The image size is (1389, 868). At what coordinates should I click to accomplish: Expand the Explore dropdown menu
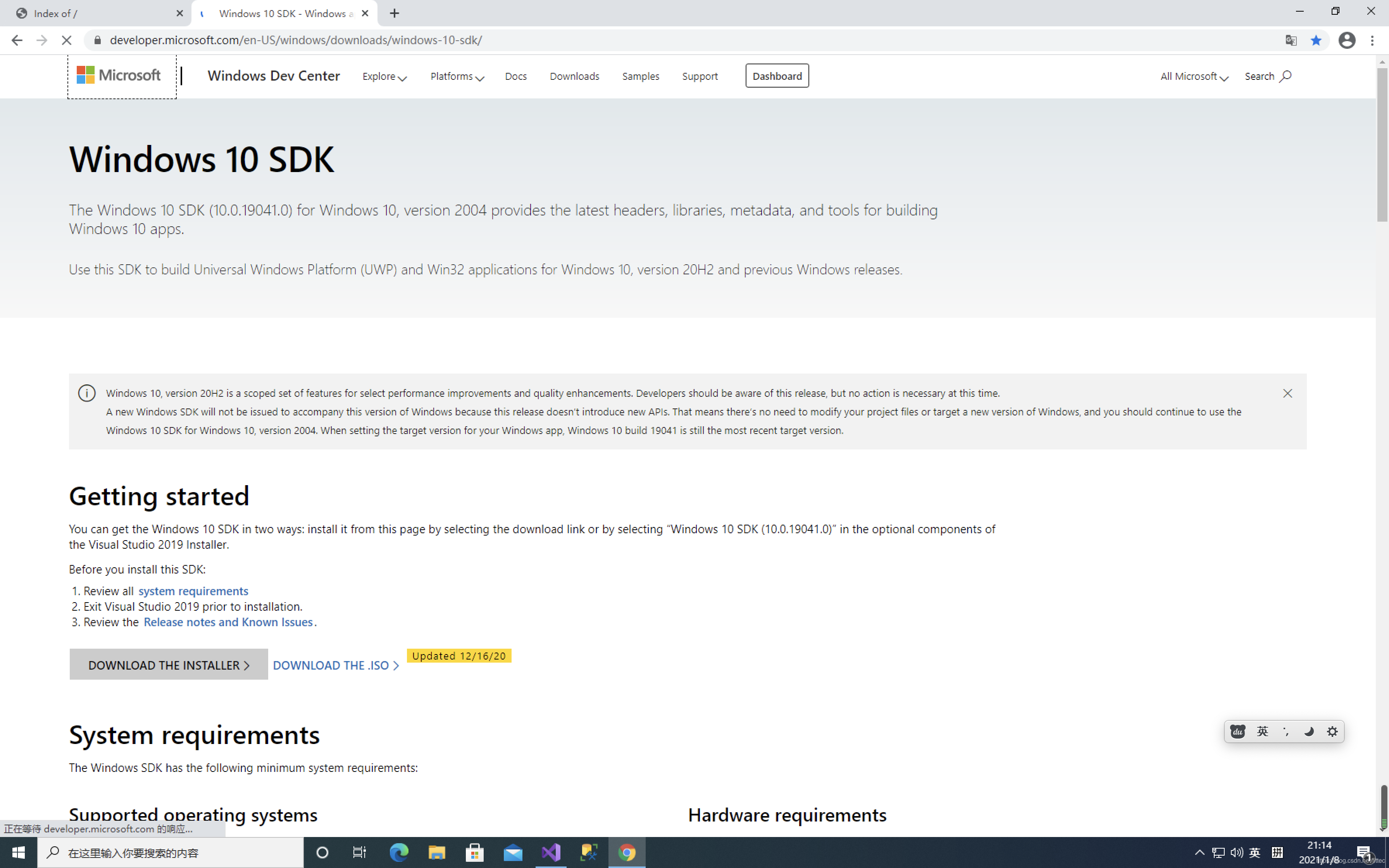click(384, 76)
